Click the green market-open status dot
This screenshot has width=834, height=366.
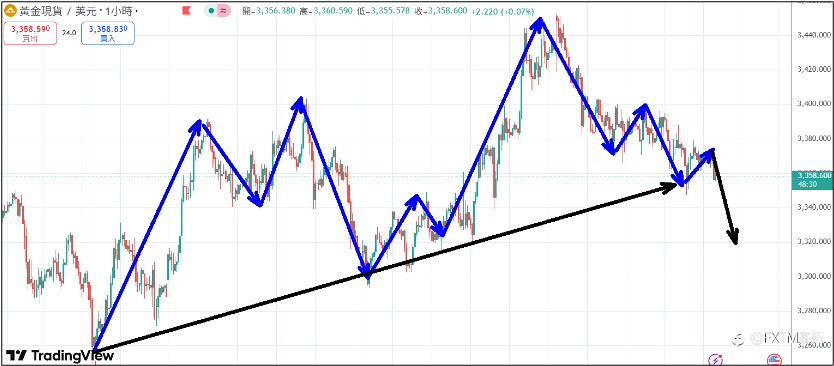(x=212, y=10)
